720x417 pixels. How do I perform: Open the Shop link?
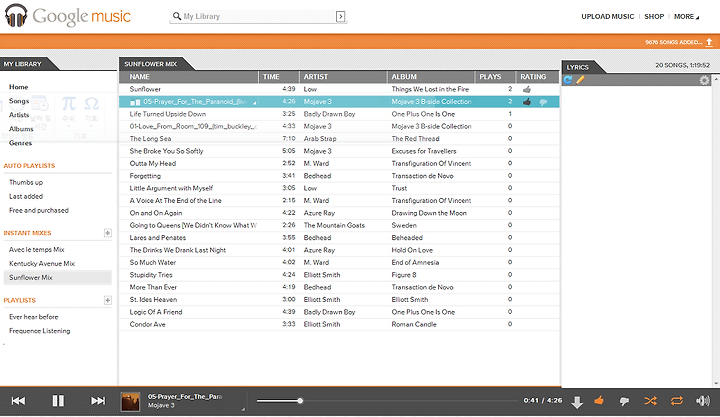click(654, 17)
